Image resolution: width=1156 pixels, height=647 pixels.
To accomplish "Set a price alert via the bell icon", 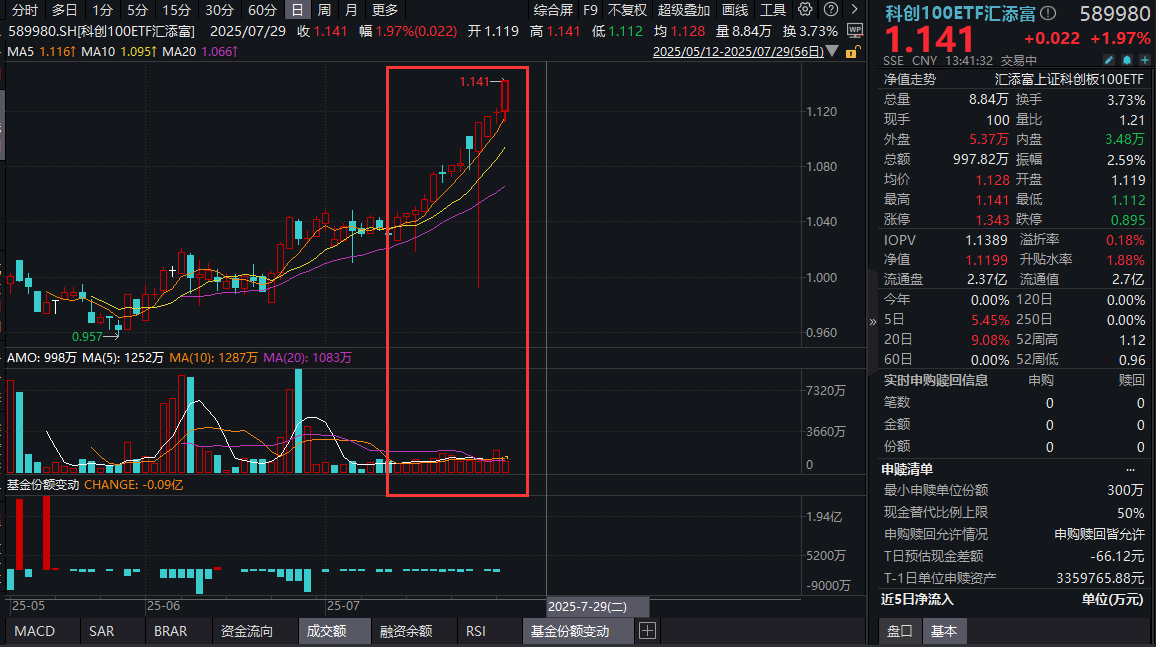I will point(1126,59).
